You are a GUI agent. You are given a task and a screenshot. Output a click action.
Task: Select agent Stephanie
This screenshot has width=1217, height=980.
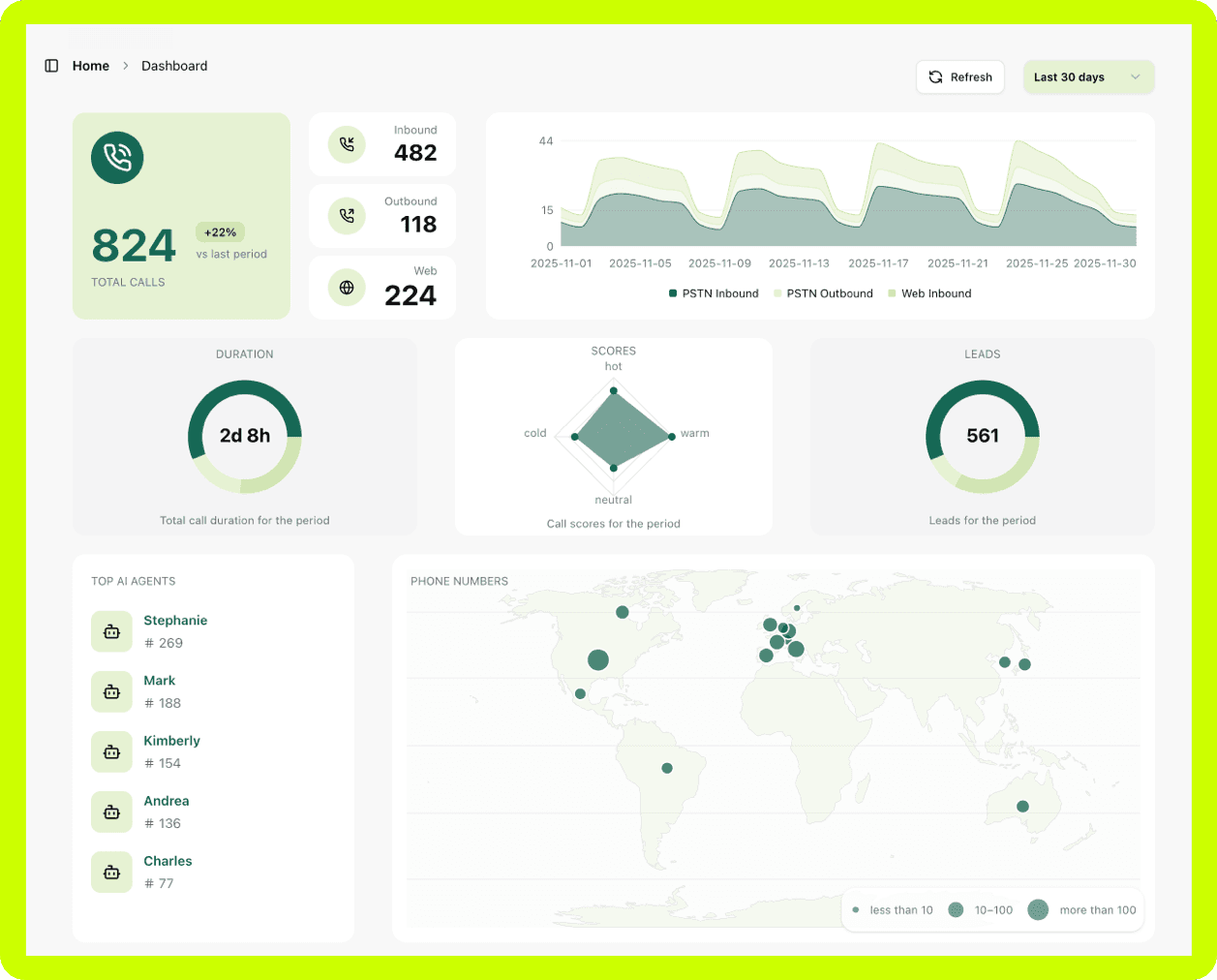click(175, 621)
